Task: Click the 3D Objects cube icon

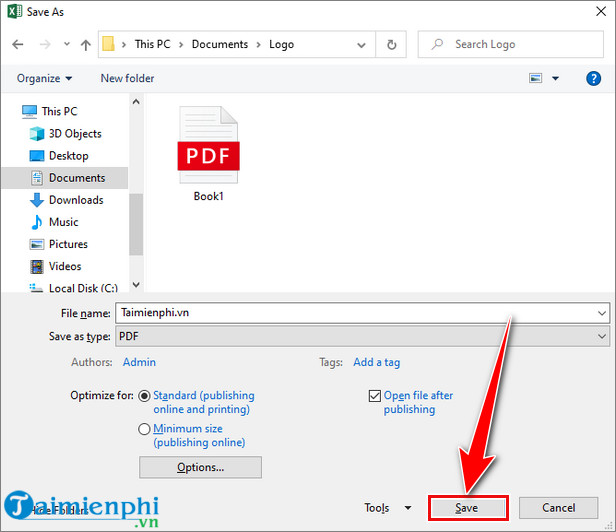Action: tap(37, 134)
